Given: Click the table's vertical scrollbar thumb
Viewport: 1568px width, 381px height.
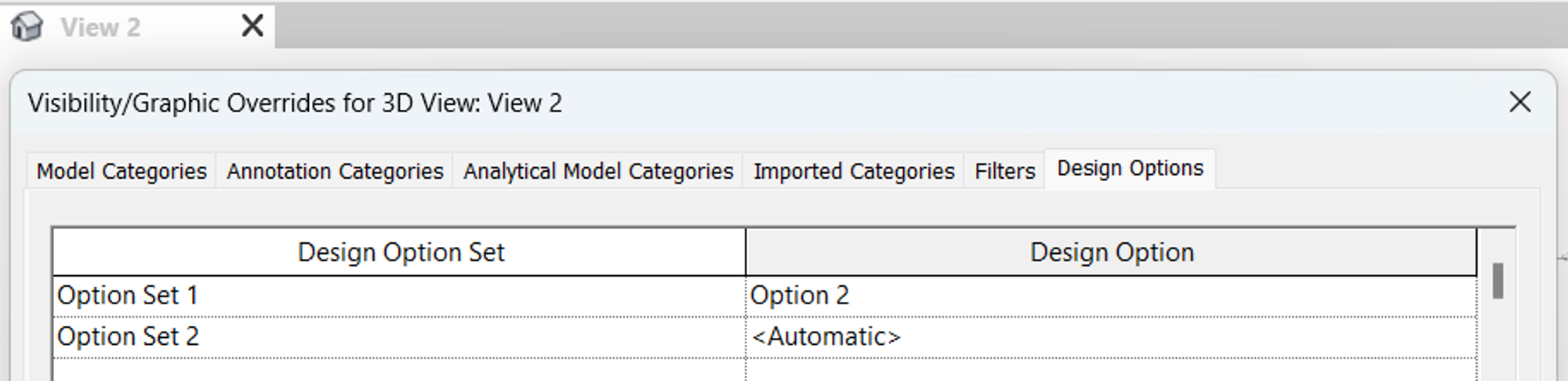Looking at the screenshot, I should [x=1497, y=281].
